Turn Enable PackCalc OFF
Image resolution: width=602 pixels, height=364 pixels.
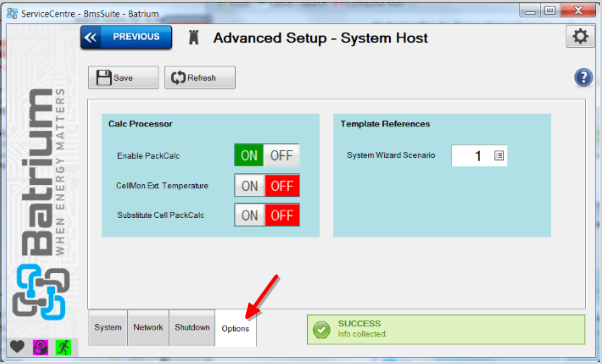tap(281, 155)
